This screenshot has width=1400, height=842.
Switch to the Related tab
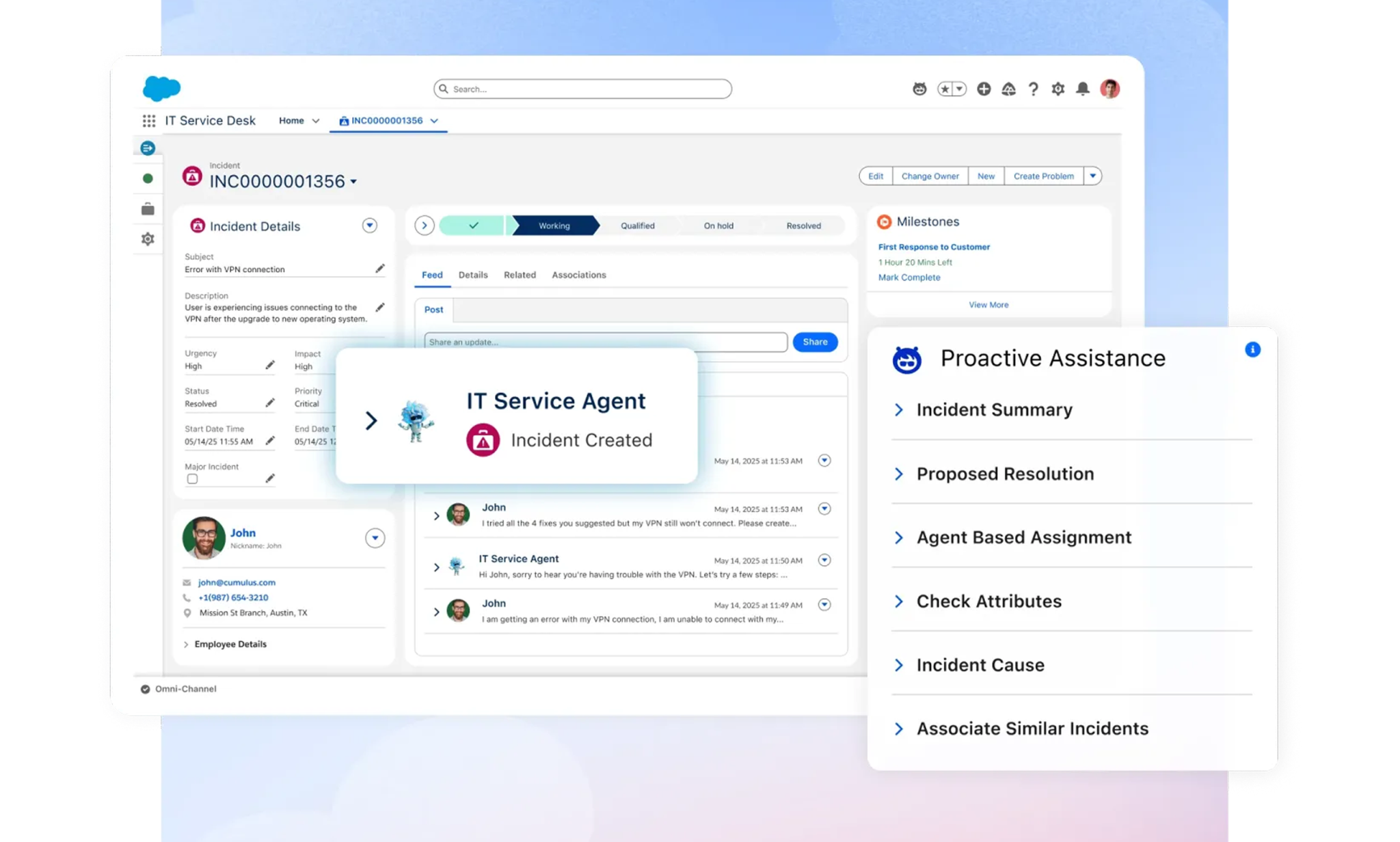520,275
